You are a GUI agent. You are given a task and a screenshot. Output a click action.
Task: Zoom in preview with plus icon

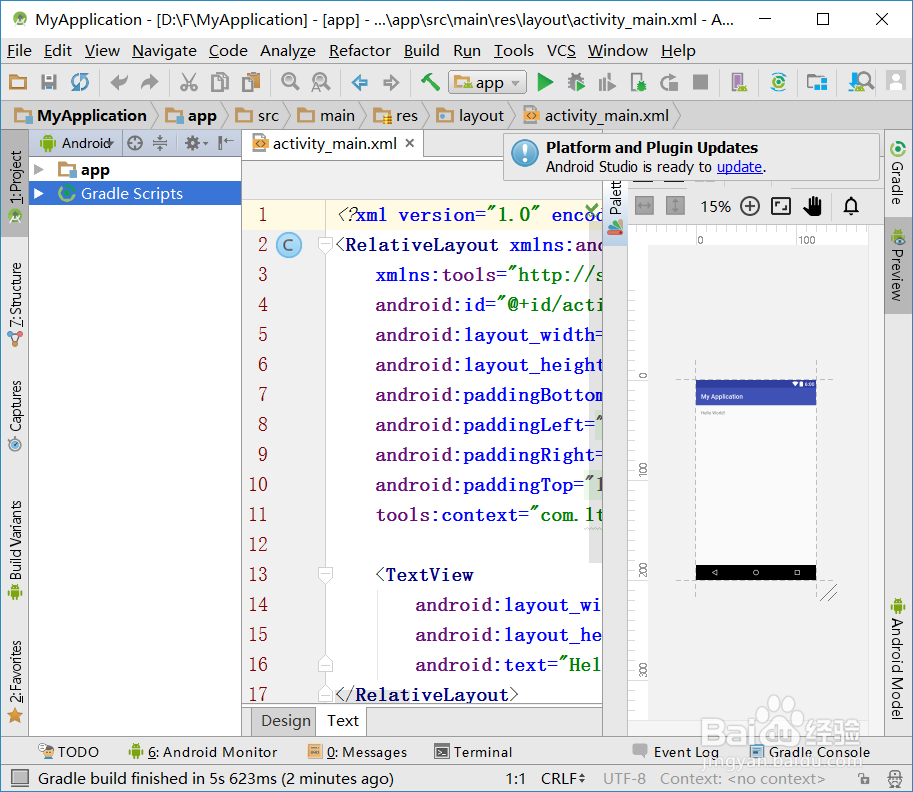(750, 206)
